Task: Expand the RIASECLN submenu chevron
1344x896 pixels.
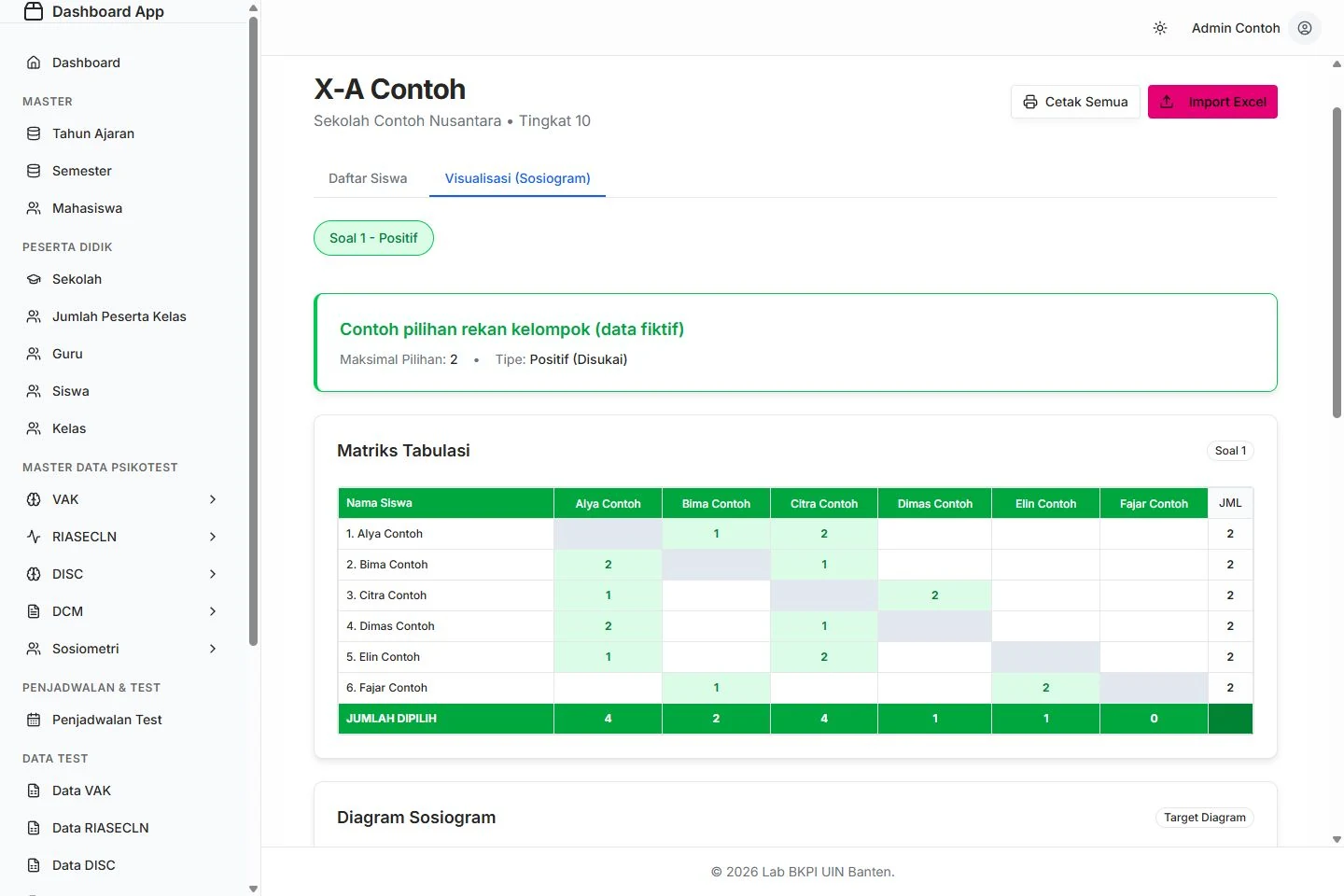Action: (213, 537)
